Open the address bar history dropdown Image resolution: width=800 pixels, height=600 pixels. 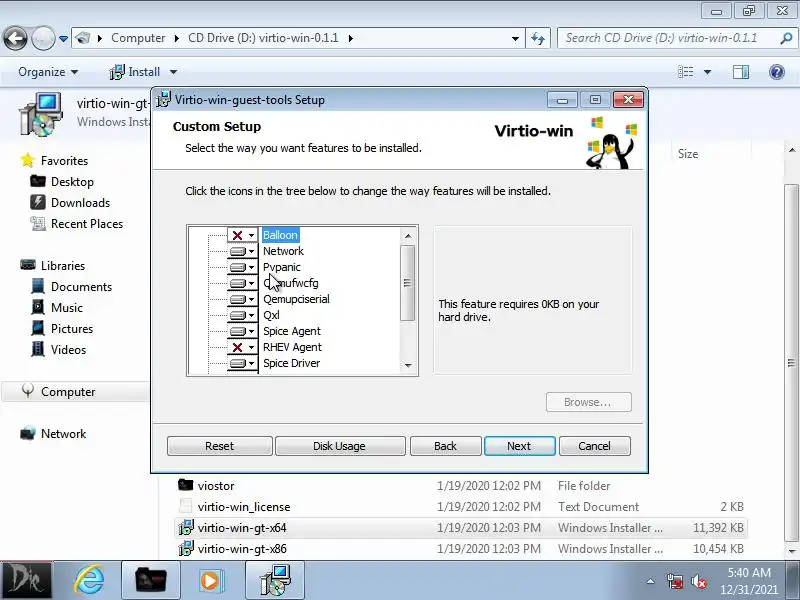point(515,38)
